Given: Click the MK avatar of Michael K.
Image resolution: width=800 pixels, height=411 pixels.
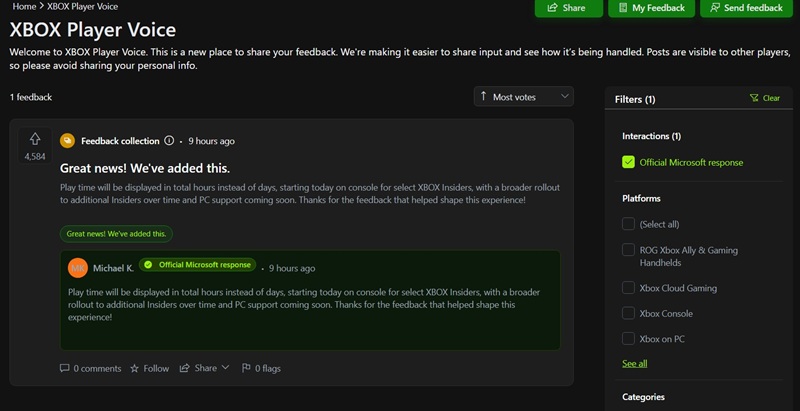Looking at the screenshot, I should pos(78,268).
